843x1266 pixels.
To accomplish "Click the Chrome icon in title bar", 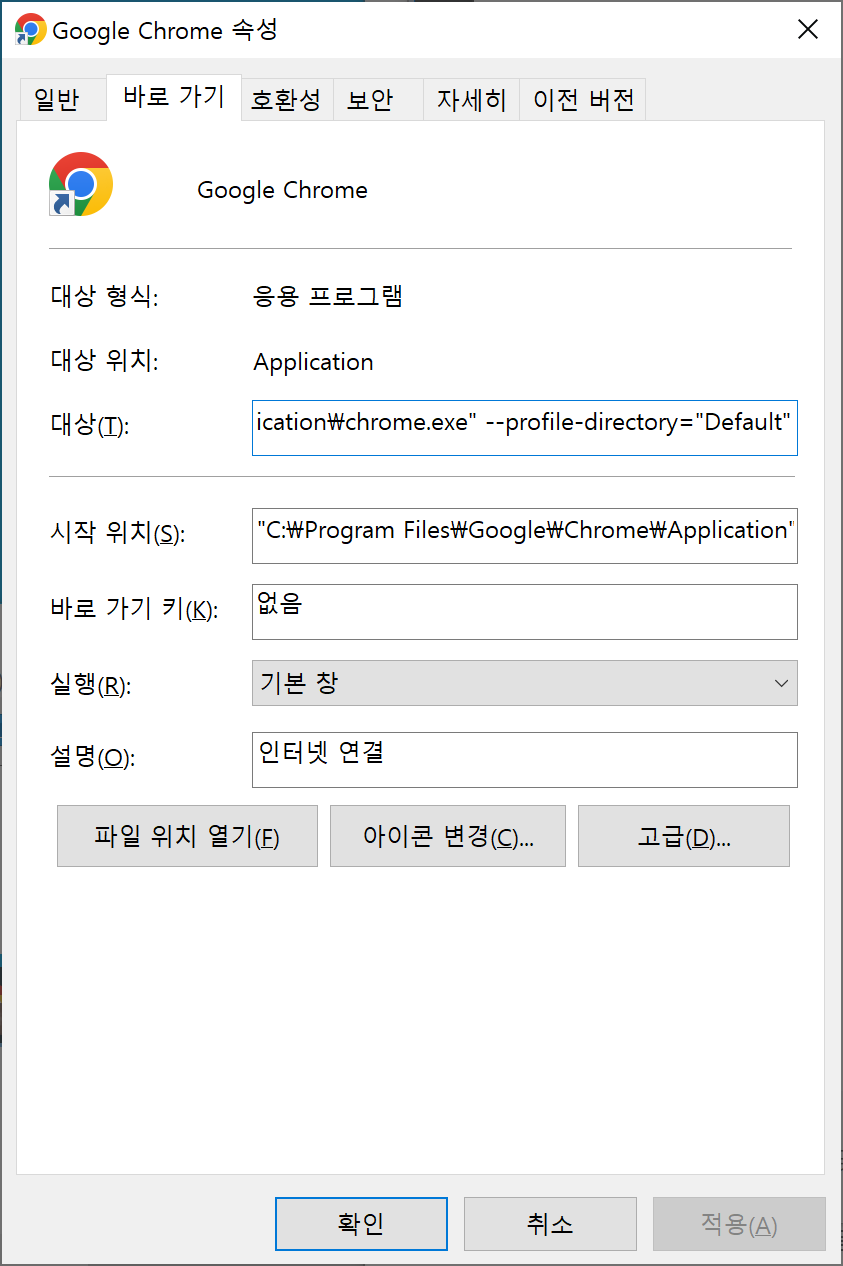I will click(31, 29).
